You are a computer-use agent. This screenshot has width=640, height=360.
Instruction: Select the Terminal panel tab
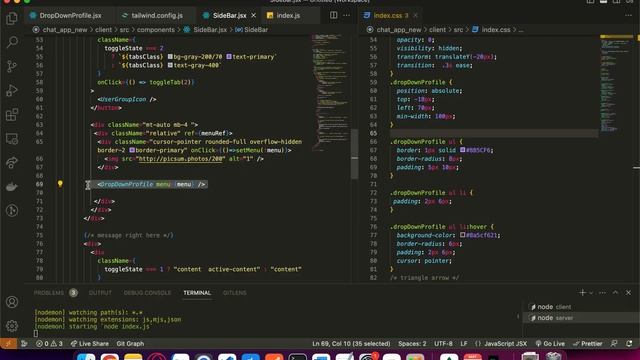click(x=197, y=293)
